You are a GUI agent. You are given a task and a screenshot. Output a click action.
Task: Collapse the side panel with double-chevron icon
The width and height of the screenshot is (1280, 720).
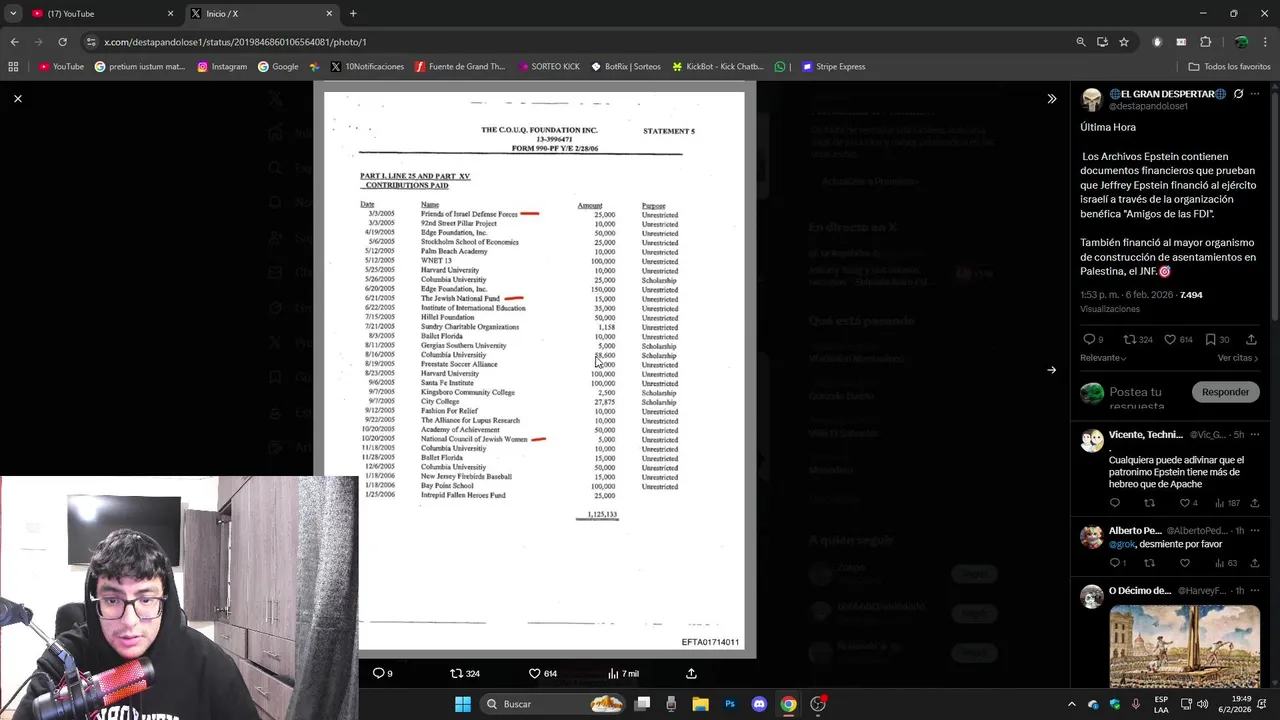[x=1051, y=98]
